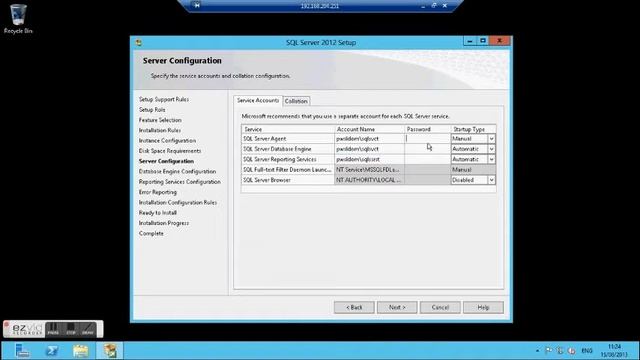The image size is (640, 360).
Task: Click the Back button
Action: [x=354, y=307]
